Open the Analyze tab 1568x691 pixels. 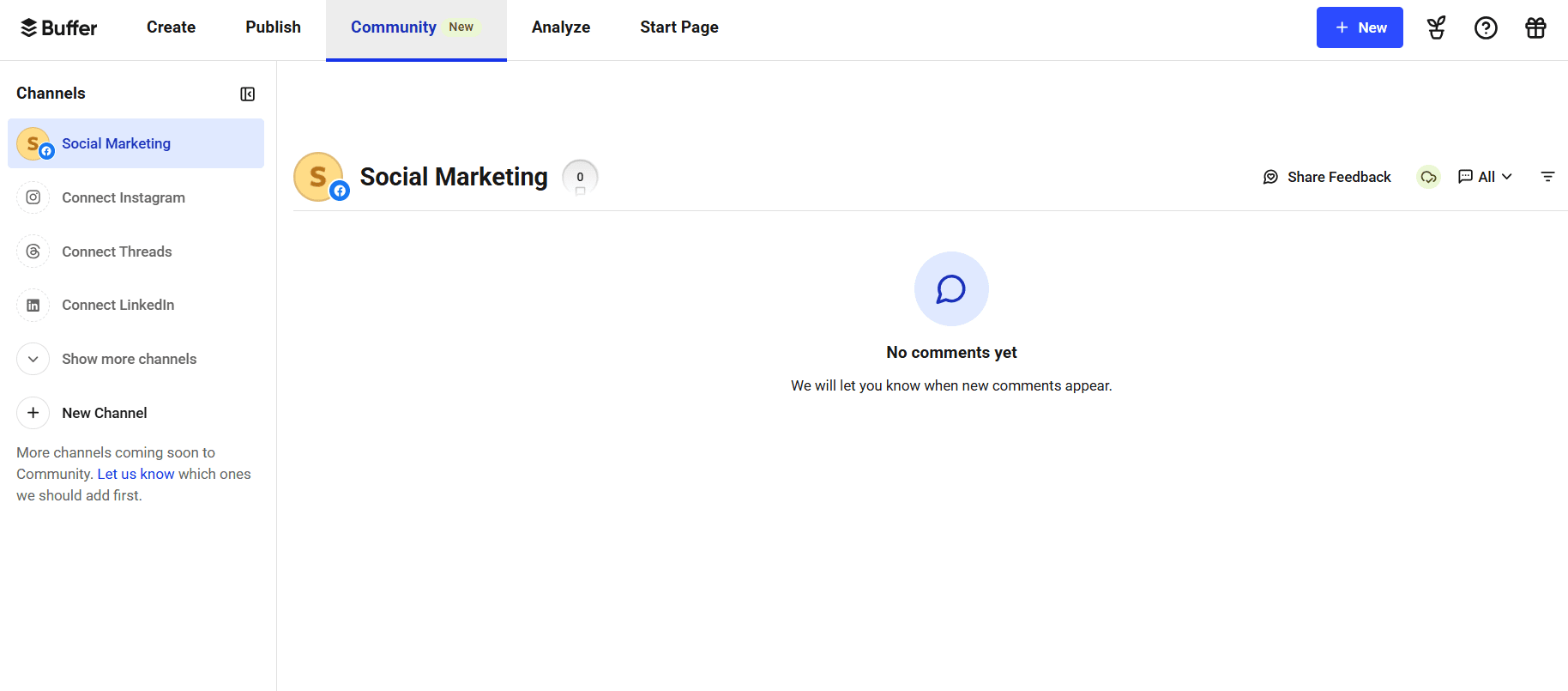pos(560,27)
